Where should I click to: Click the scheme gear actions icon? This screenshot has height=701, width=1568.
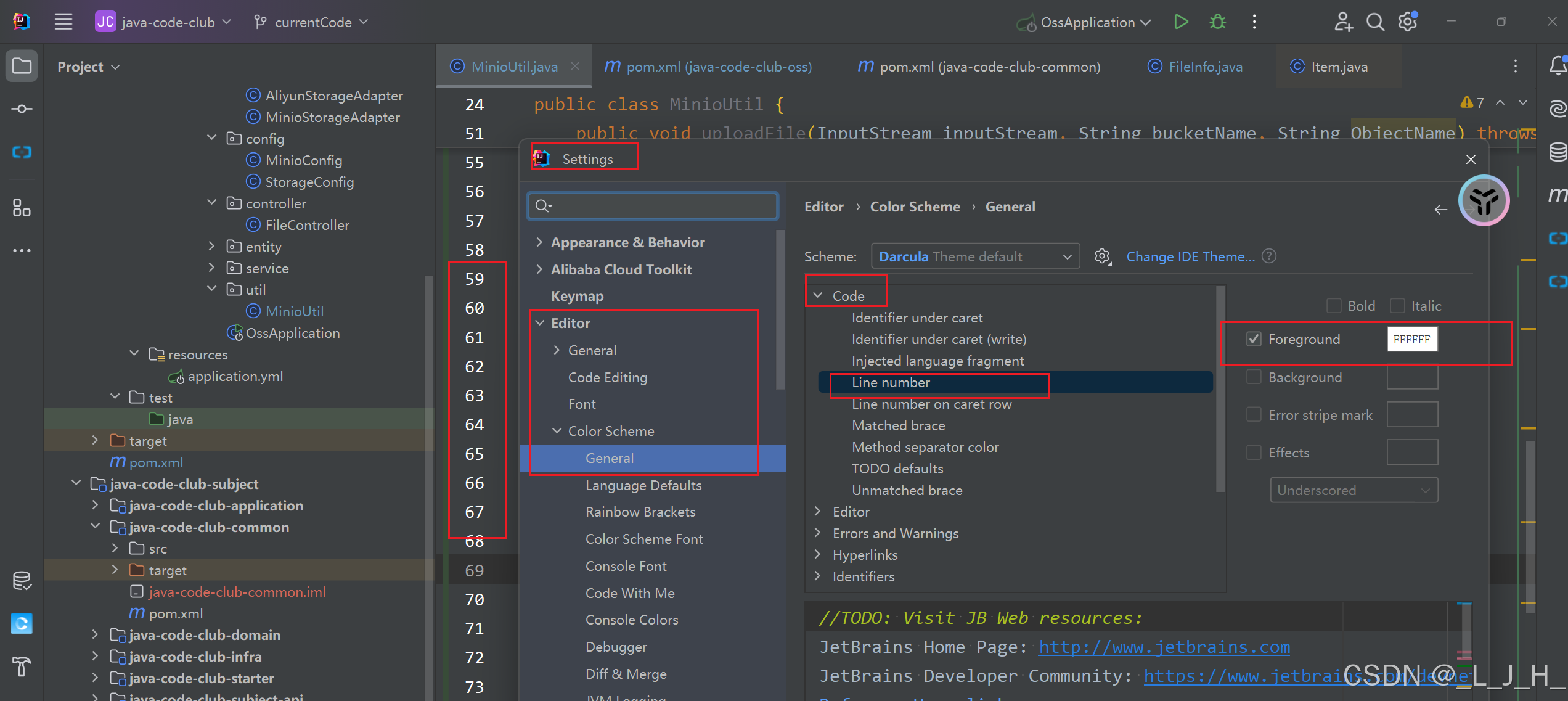[x=1103, y=256]
